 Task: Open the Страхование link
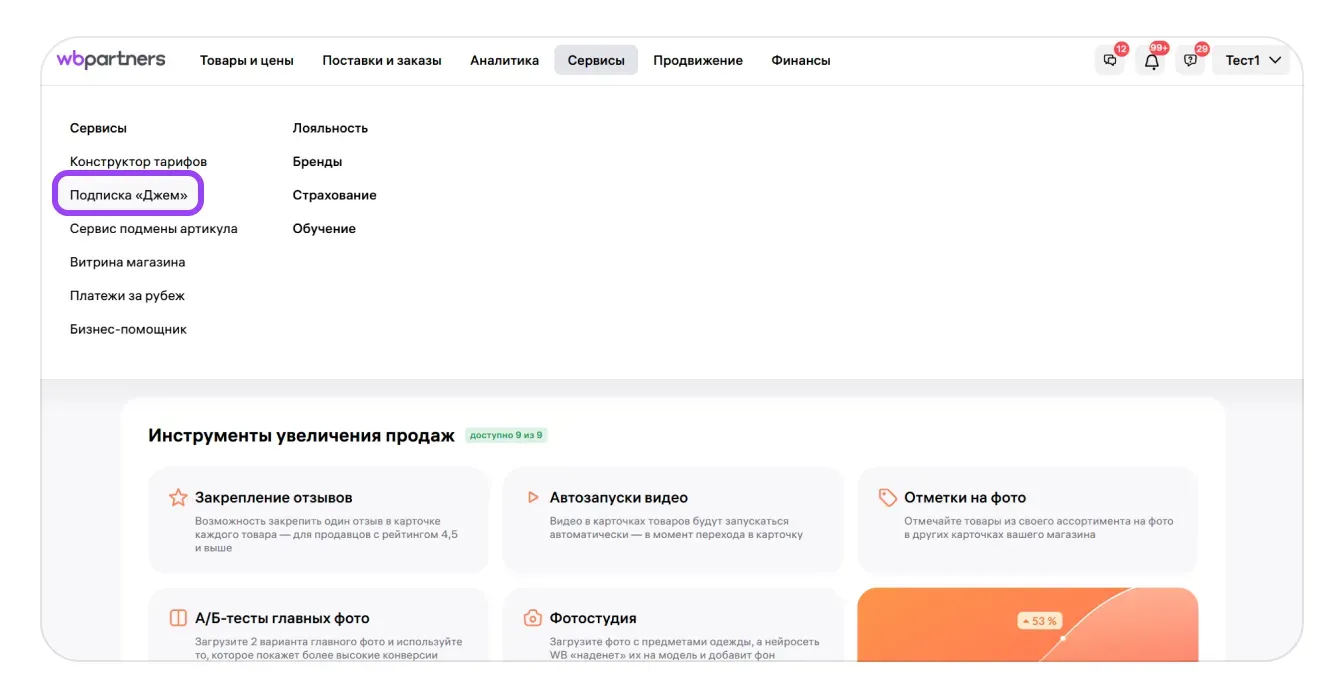click(x=334, y=195)
